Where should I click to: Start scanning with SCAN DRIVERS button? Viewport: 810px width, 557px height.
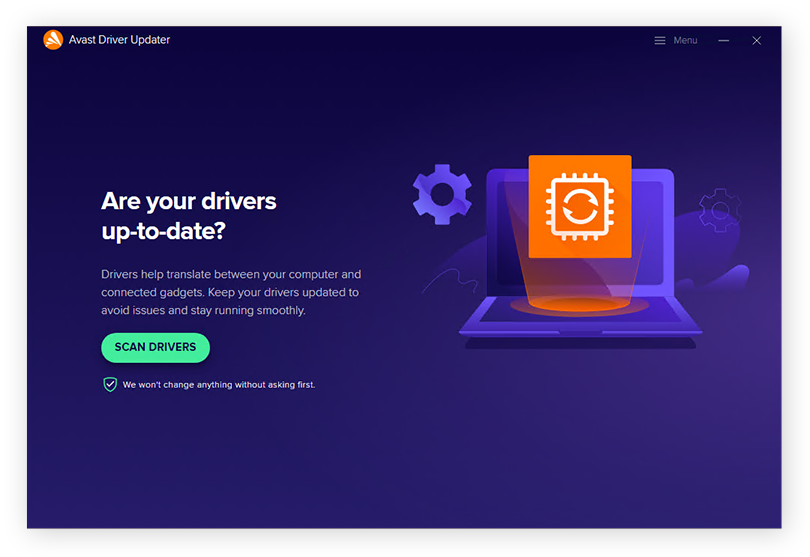155,347
